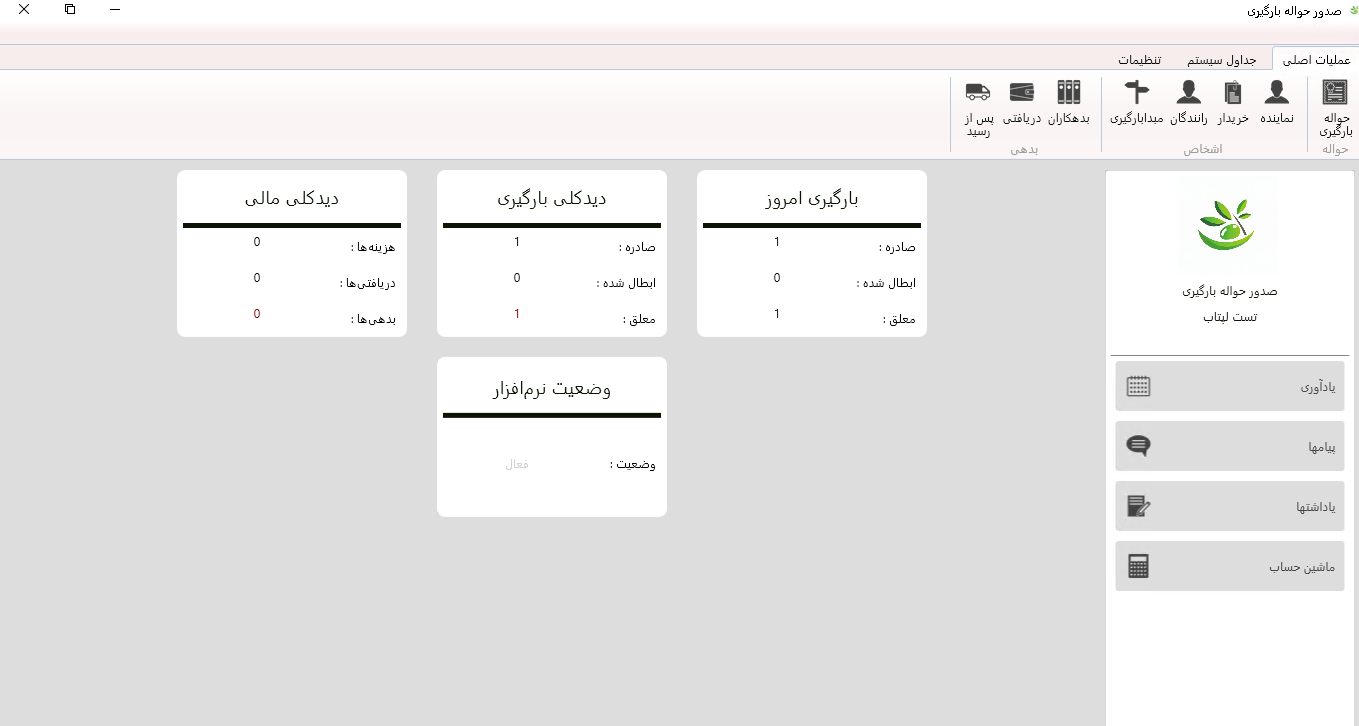This screenshot has height=726, width=1359.
Task: Click the red بدهی‌ها value in دیدکلی مالی
Action: coord(257,314)
